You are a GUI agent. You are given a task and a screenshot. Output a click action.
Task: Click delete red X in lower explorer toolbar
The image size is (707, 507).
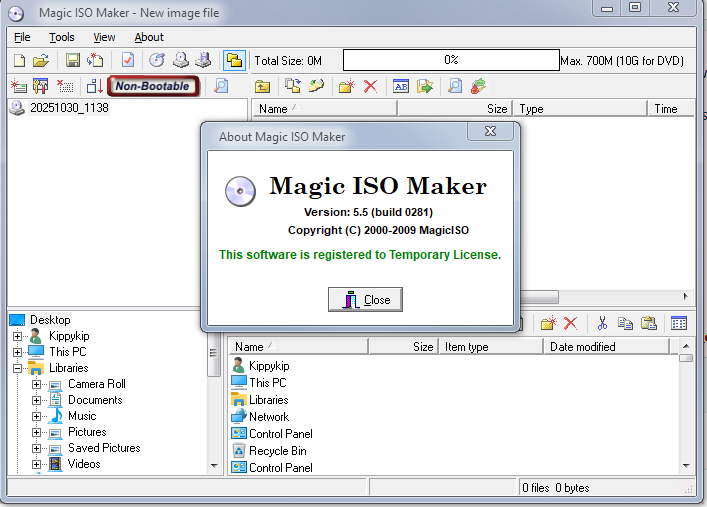(570, 323)
